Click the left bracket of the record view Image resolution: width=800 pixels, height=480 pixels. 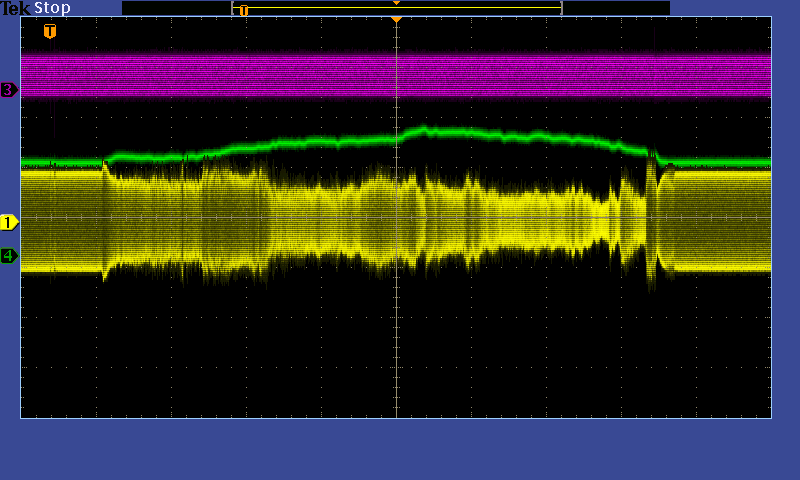233,8
